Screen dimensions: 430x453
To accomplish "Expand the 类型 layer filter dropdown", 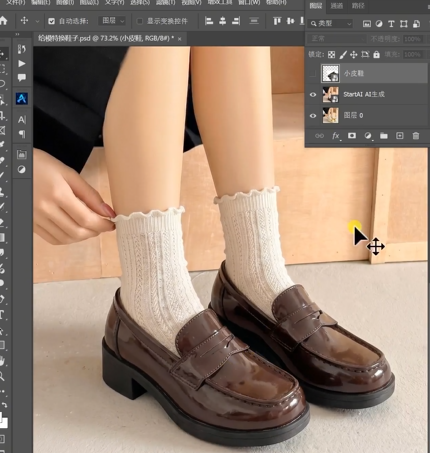I will [331, 24].
